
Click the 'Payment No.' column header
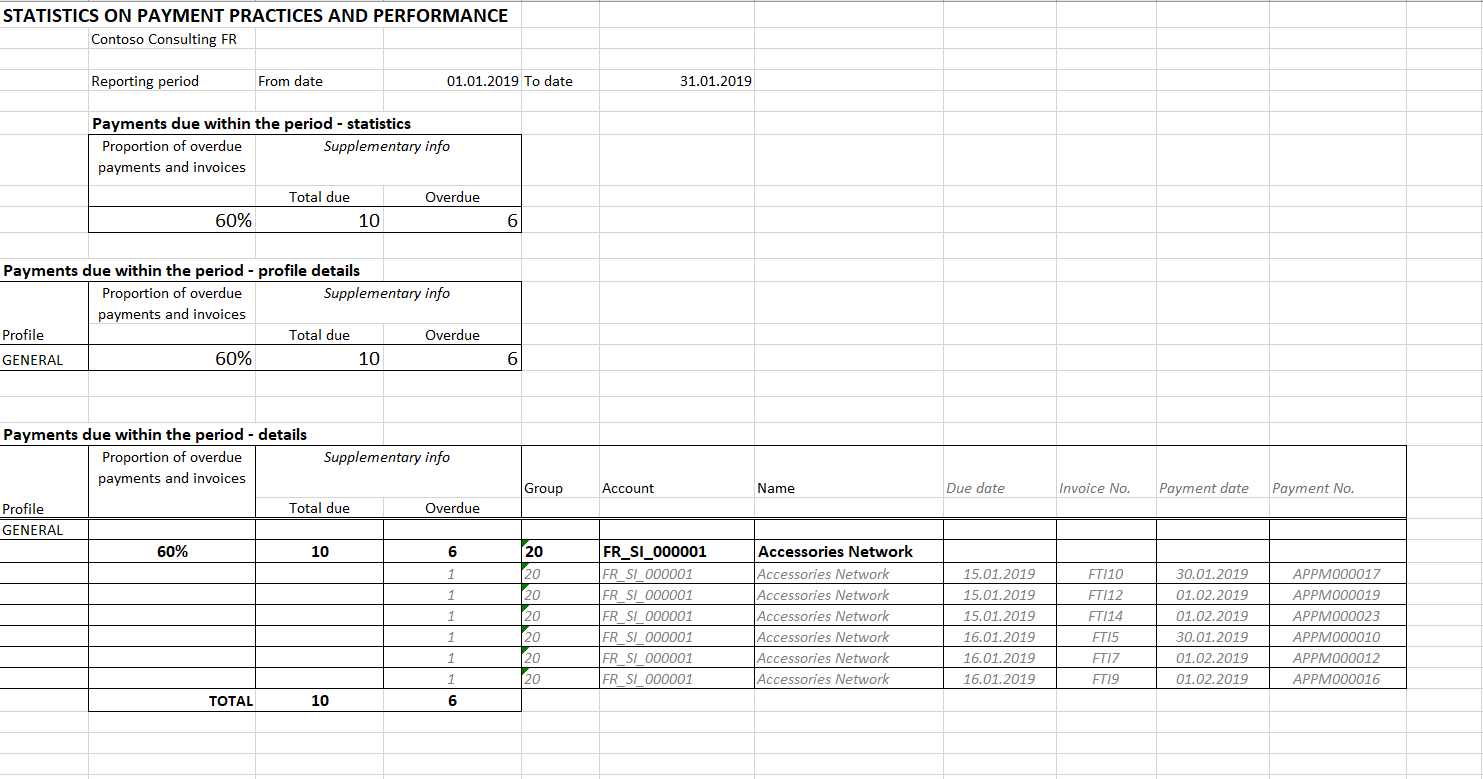coord(1313,488)
